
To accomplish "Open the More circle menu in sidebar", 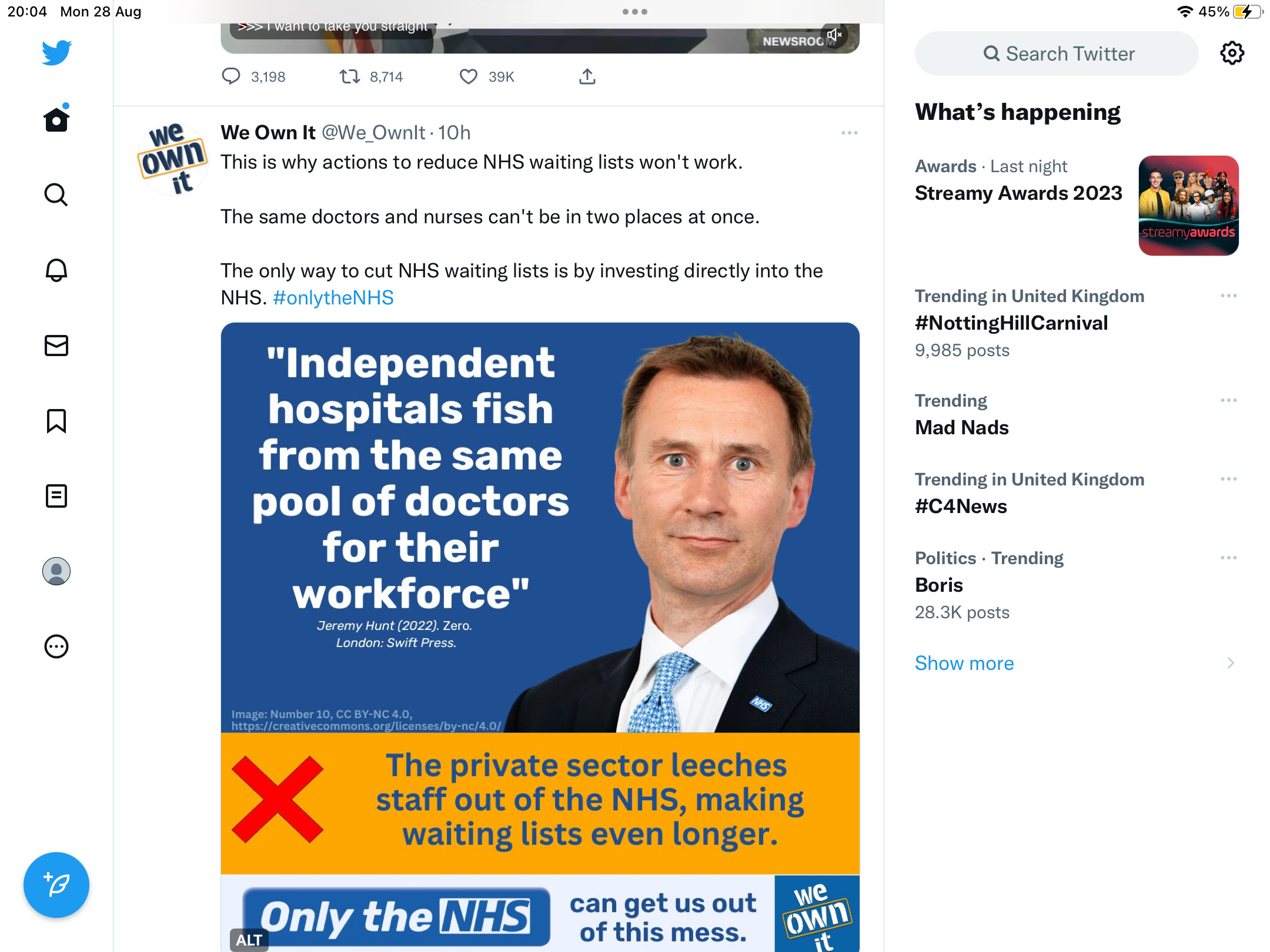I will pyautogui.click(x=56, y=646).
